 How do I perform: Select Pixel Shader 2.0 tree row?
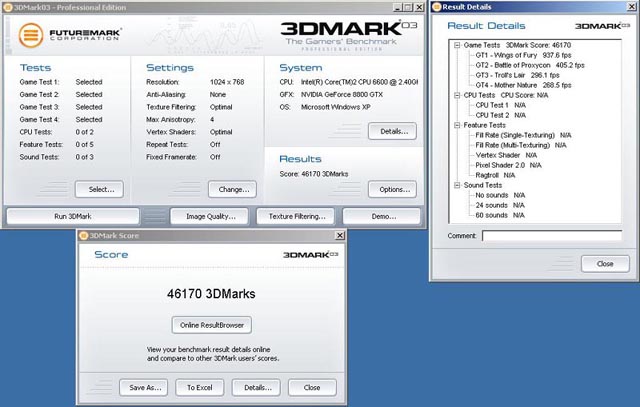coord(508,165)
